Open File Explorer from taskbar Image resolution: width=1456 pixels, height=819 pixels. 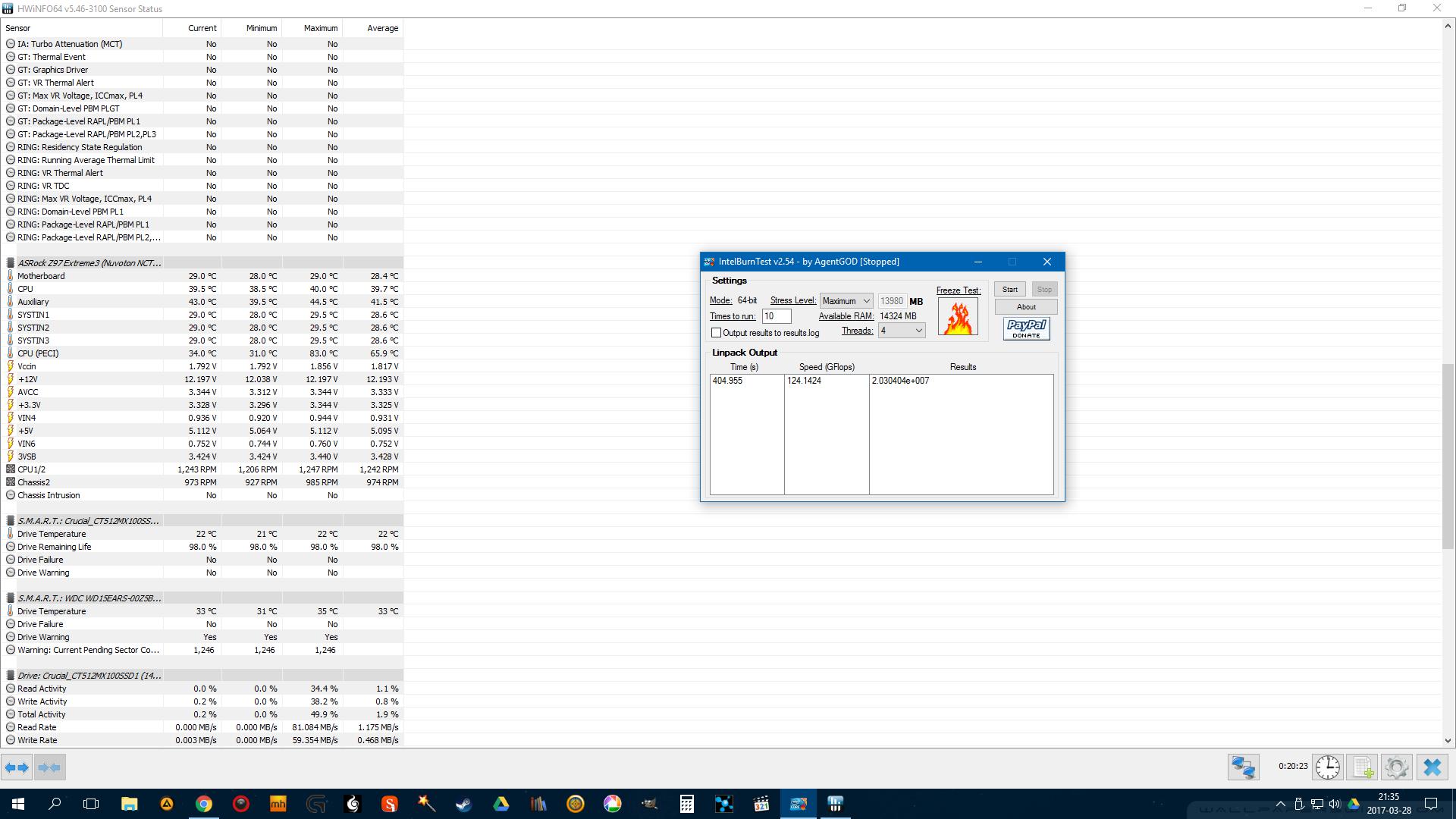tap(129, 804)
